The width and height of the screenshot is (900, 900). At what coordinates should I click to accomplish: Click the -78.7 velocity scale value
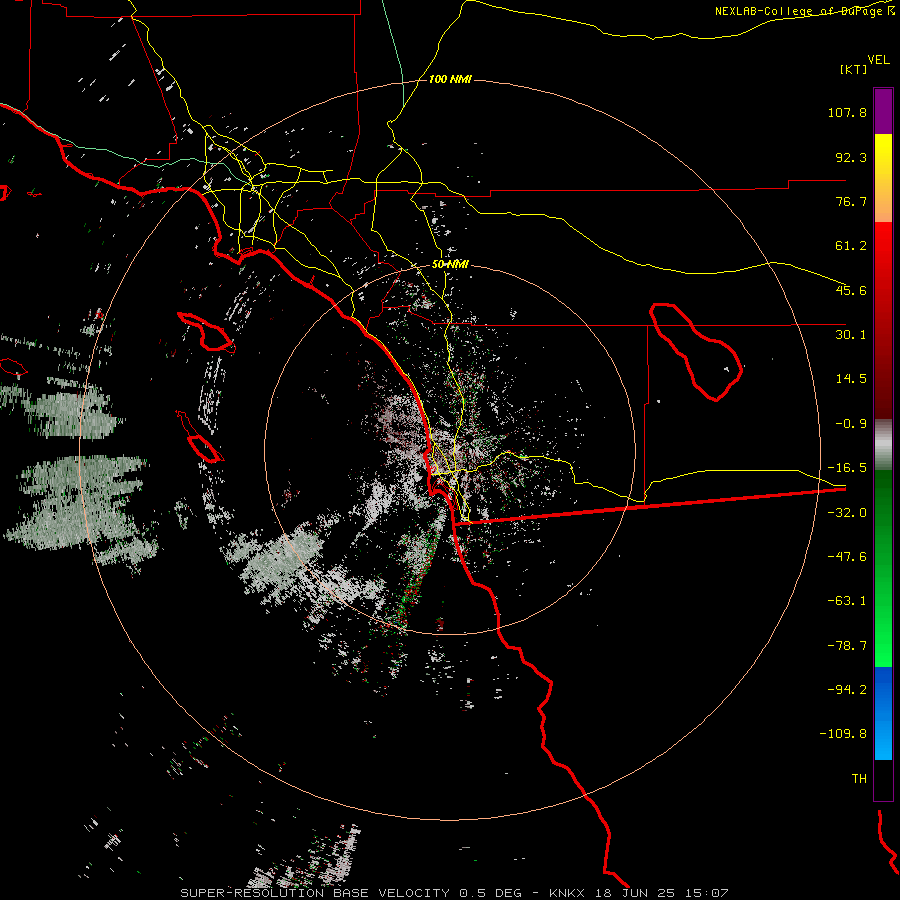847,646
